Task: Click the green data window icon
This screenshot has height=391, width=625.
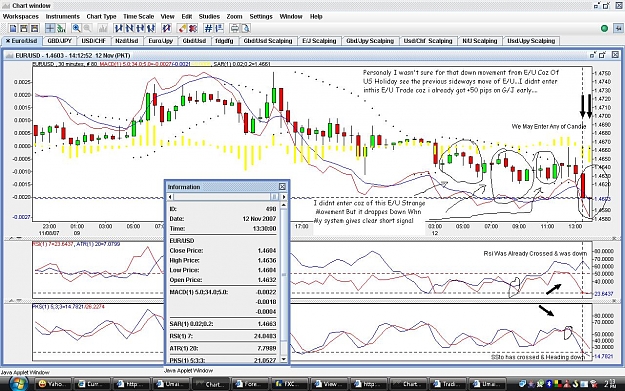Action: click(x=61, y=28)
